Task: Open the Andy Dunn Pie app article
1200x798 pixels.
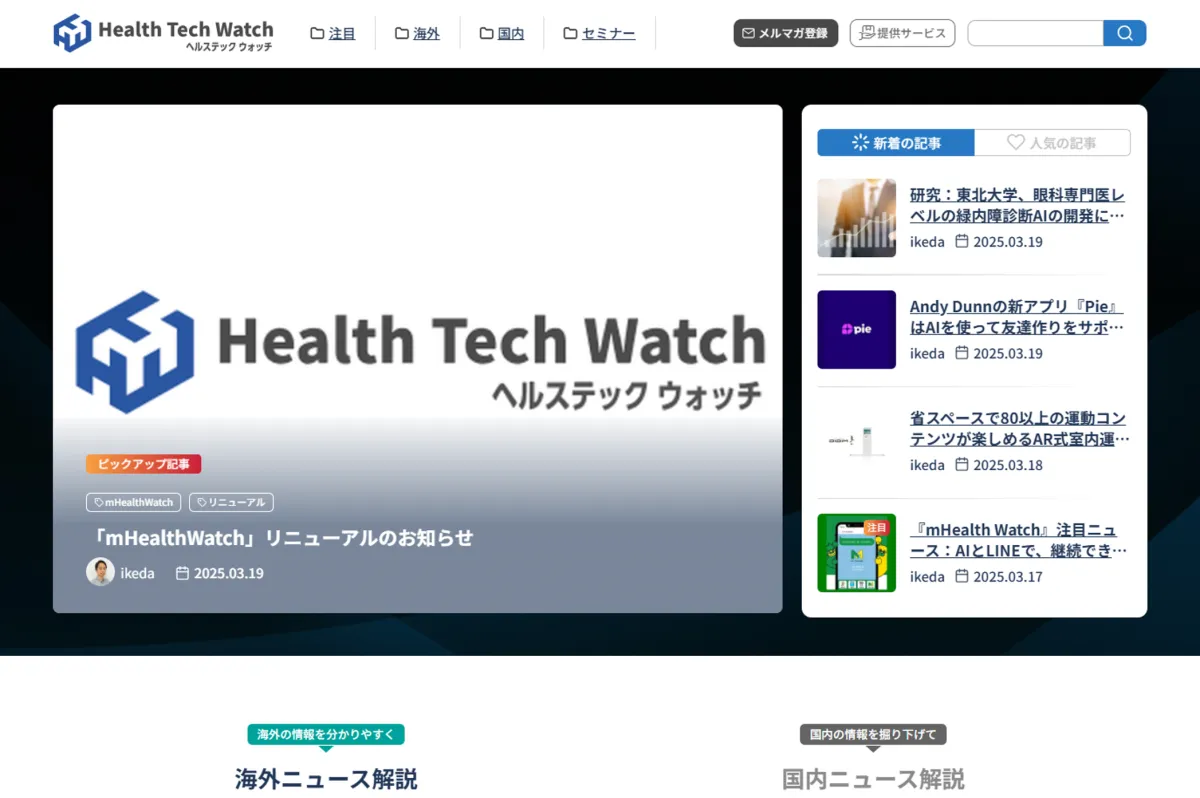Action: (x=1017, y=317)
